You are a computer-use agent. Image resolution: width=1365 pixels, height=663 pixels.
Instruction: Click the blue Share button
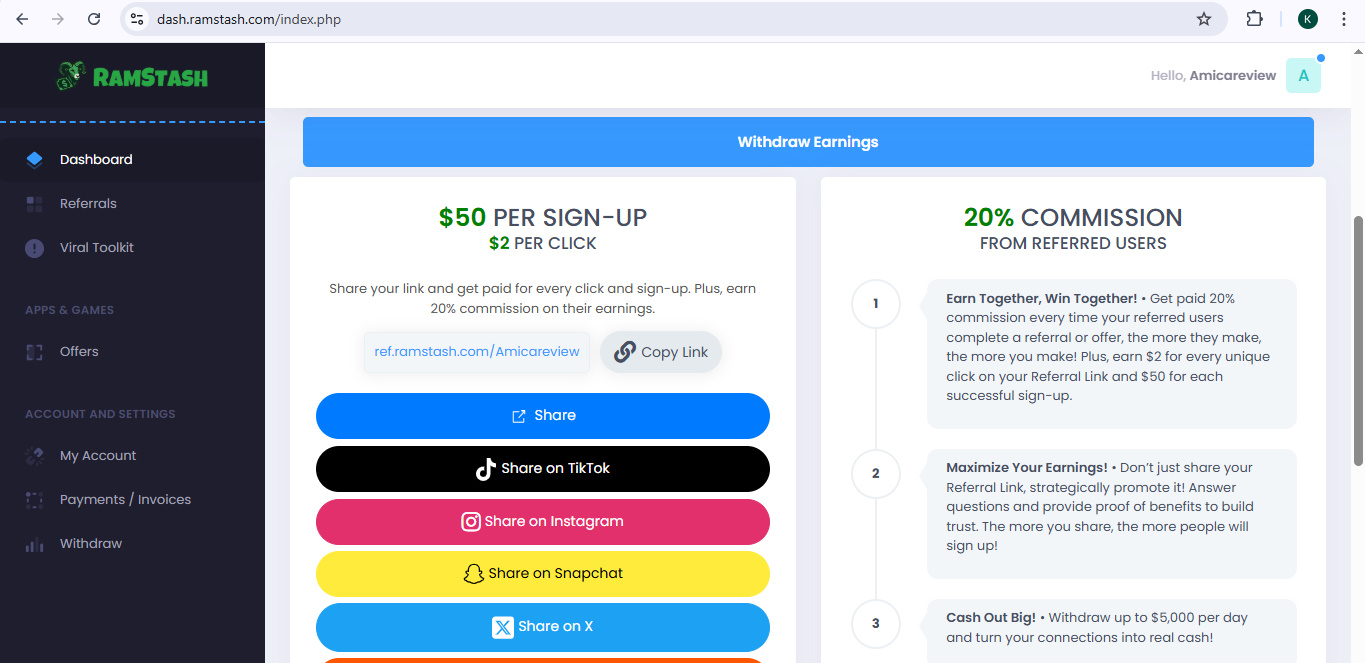point(543,416)
